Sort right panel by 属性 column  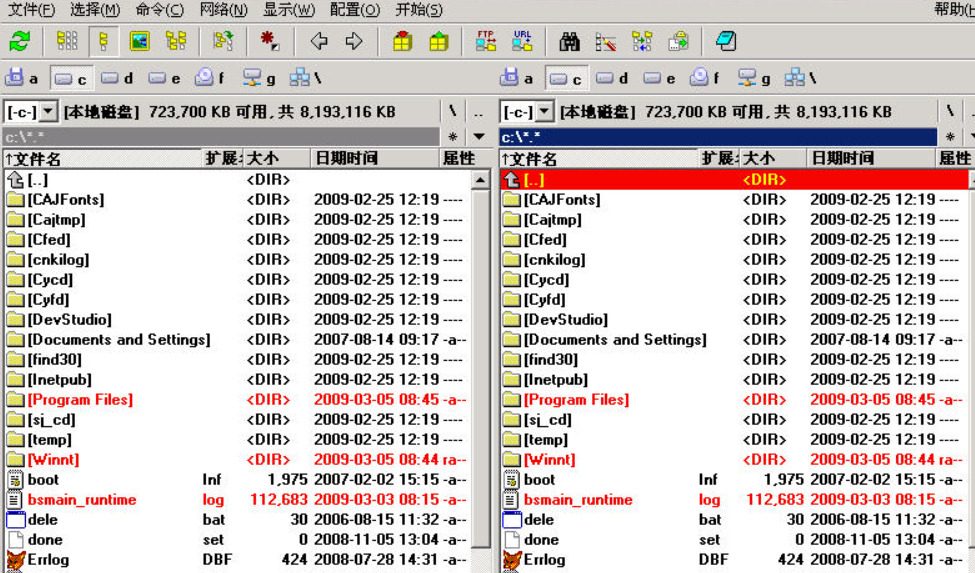coord(954,158)
